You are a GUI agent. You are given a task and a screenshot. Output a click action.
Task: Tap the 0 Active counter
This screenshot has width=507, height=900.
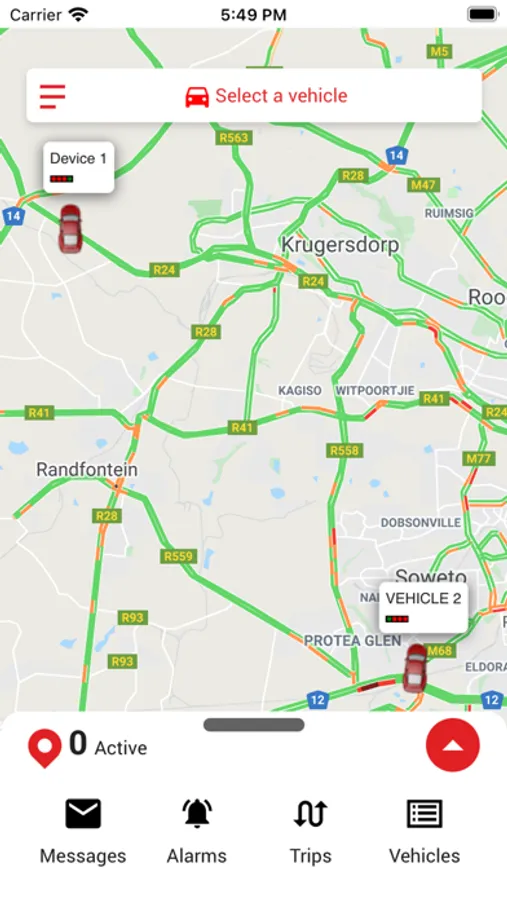pyautogui.click(x=108, y=745)
